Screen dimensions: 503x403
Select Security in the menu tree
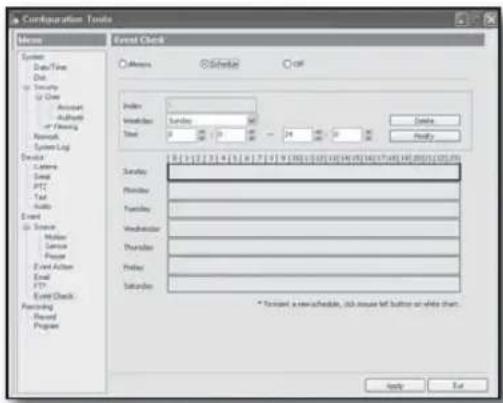[x=46, y=87]
